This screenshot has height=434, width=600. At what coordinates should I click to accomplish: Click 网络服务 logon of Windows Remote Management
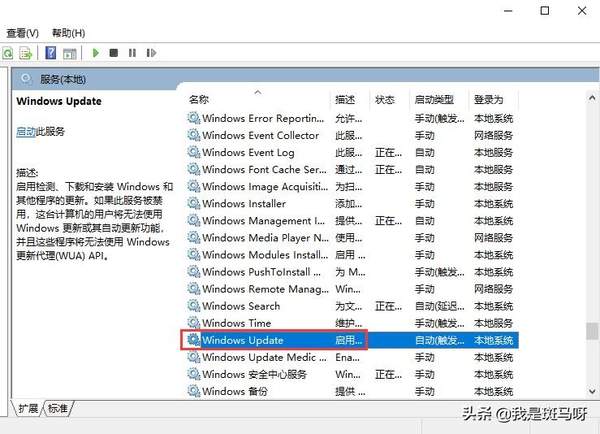pyautogui.click(x=493, y=289)
